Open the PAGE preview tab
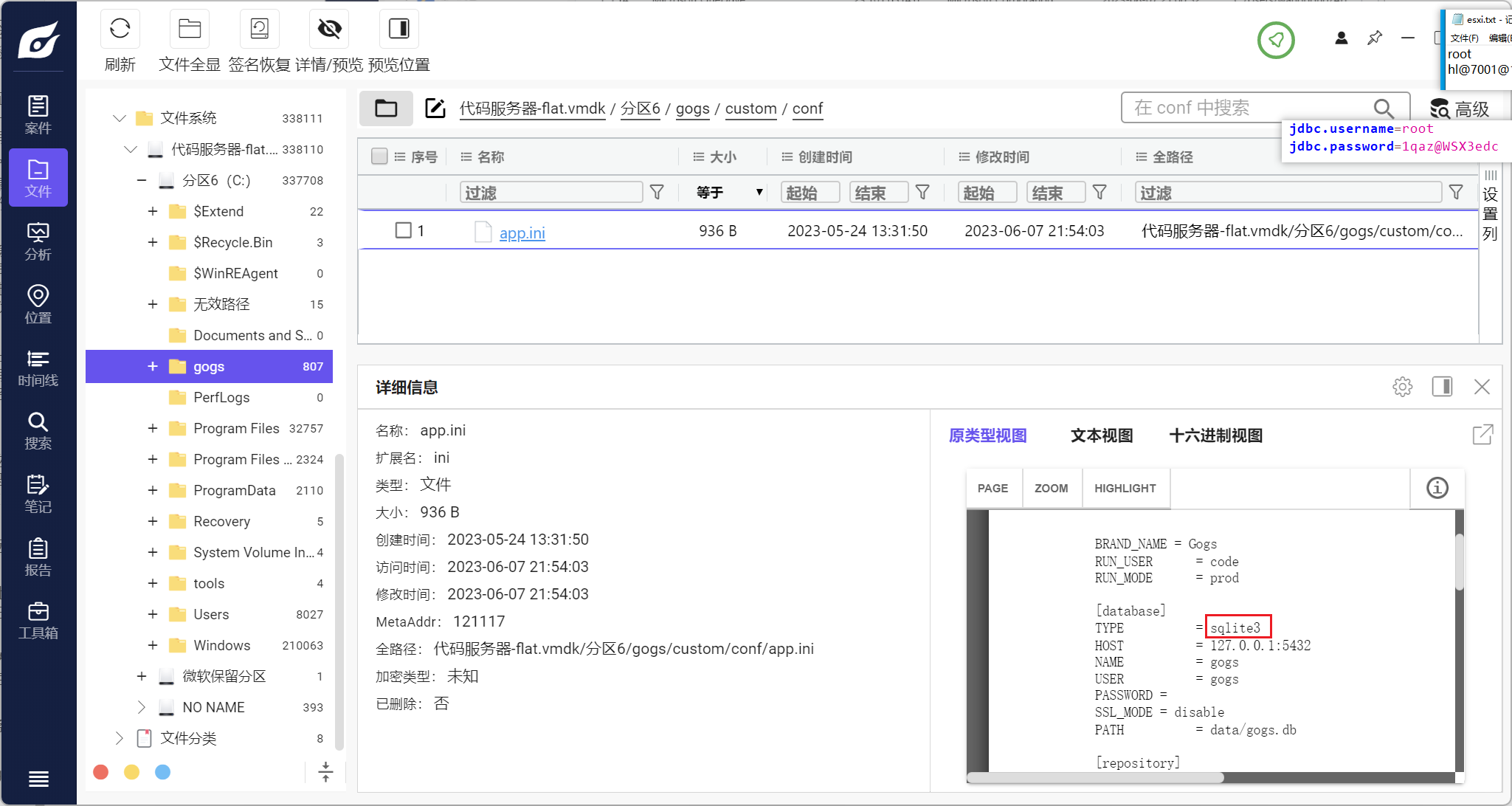The height and width of the screenshot is (806, 1512). tap(993, 489)
